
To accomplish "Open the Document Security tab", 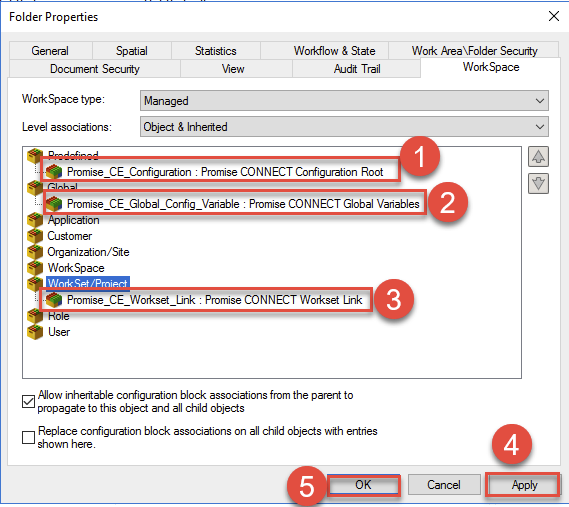I will [95, 69].
